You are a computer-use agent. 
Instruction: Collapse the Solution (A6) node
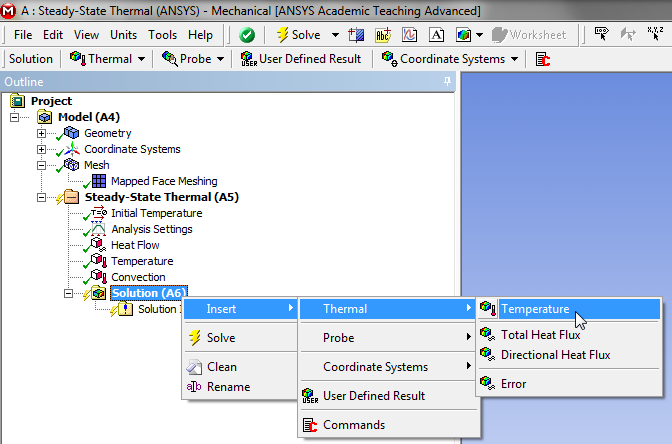[x=68, y=294]
